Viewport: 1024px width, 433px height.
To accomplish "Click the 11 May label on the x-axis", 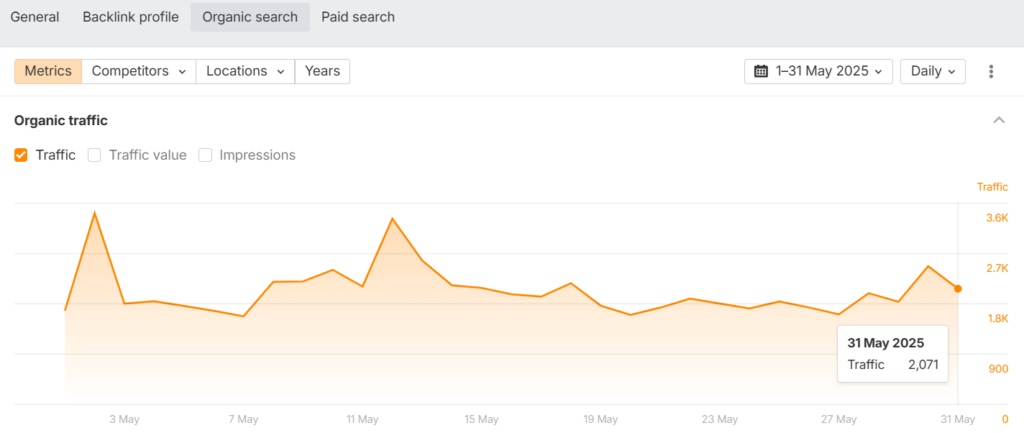I will [362, 419].
